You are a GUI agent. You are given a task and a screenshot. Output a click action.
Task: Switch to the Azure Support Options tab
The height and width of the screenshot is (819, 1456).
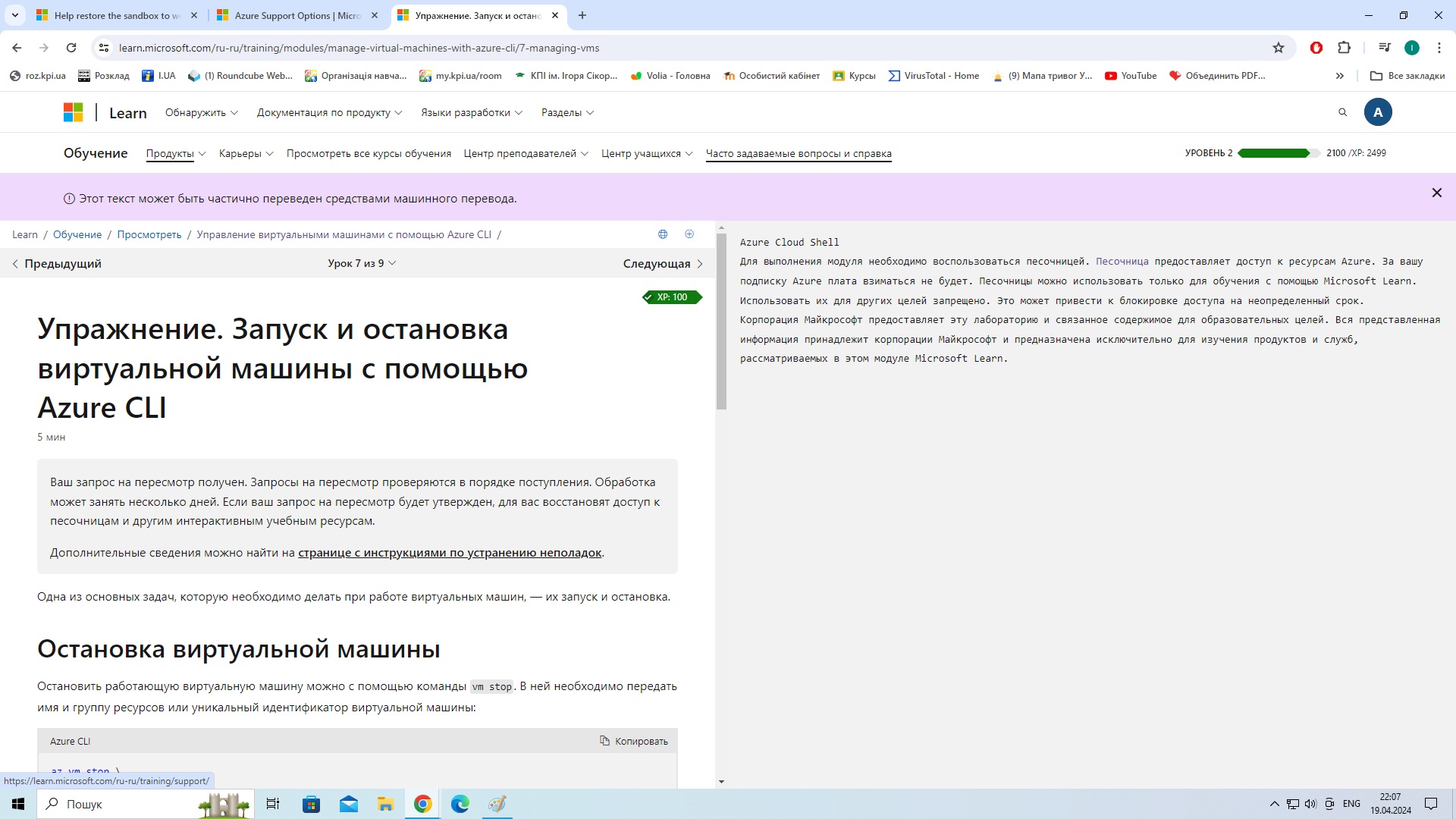click(x=297, y=15)
